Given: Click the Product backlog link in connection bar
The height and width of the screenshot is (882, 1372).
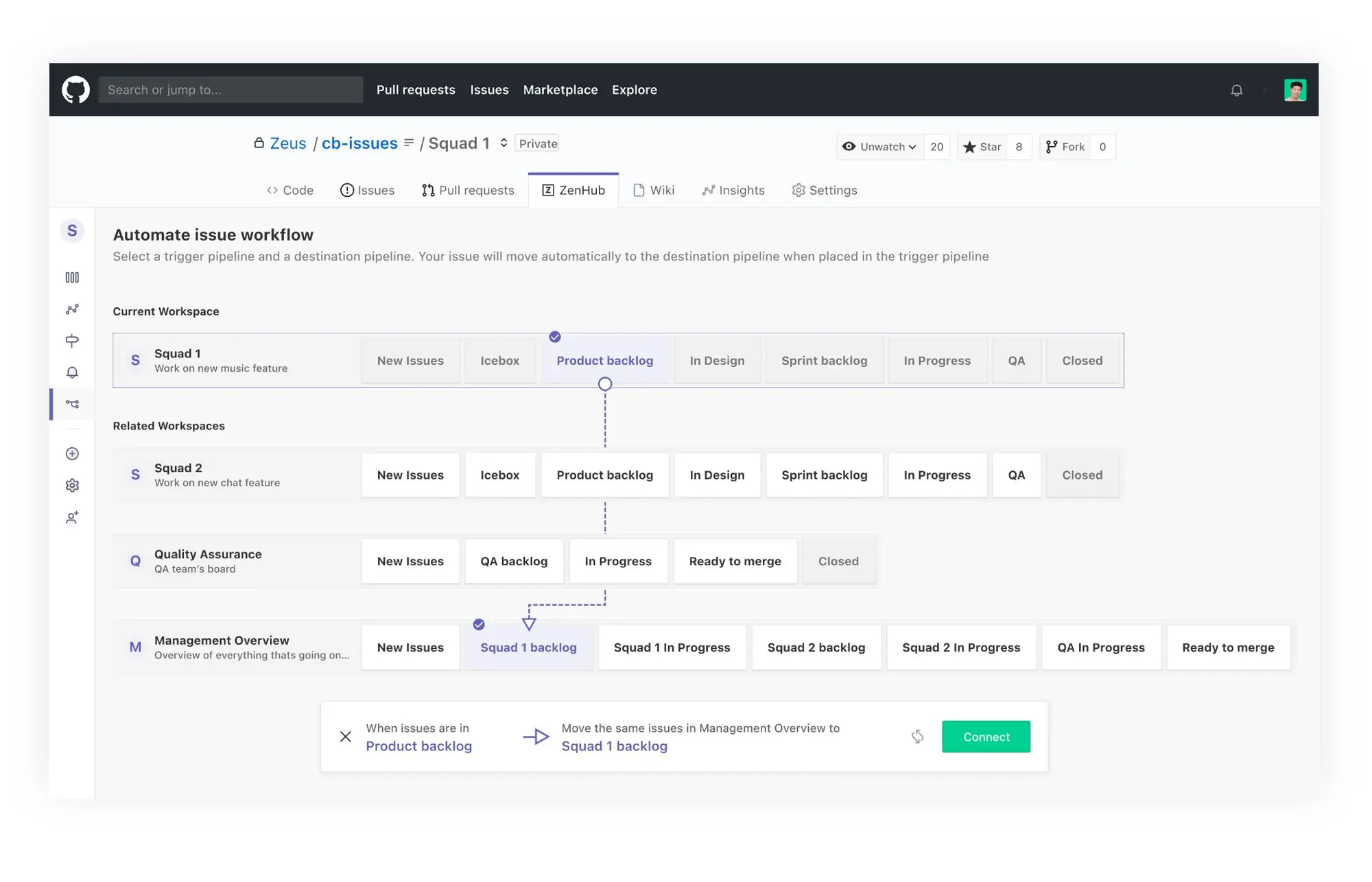Looking at the screenshot, I should [418, 746].
